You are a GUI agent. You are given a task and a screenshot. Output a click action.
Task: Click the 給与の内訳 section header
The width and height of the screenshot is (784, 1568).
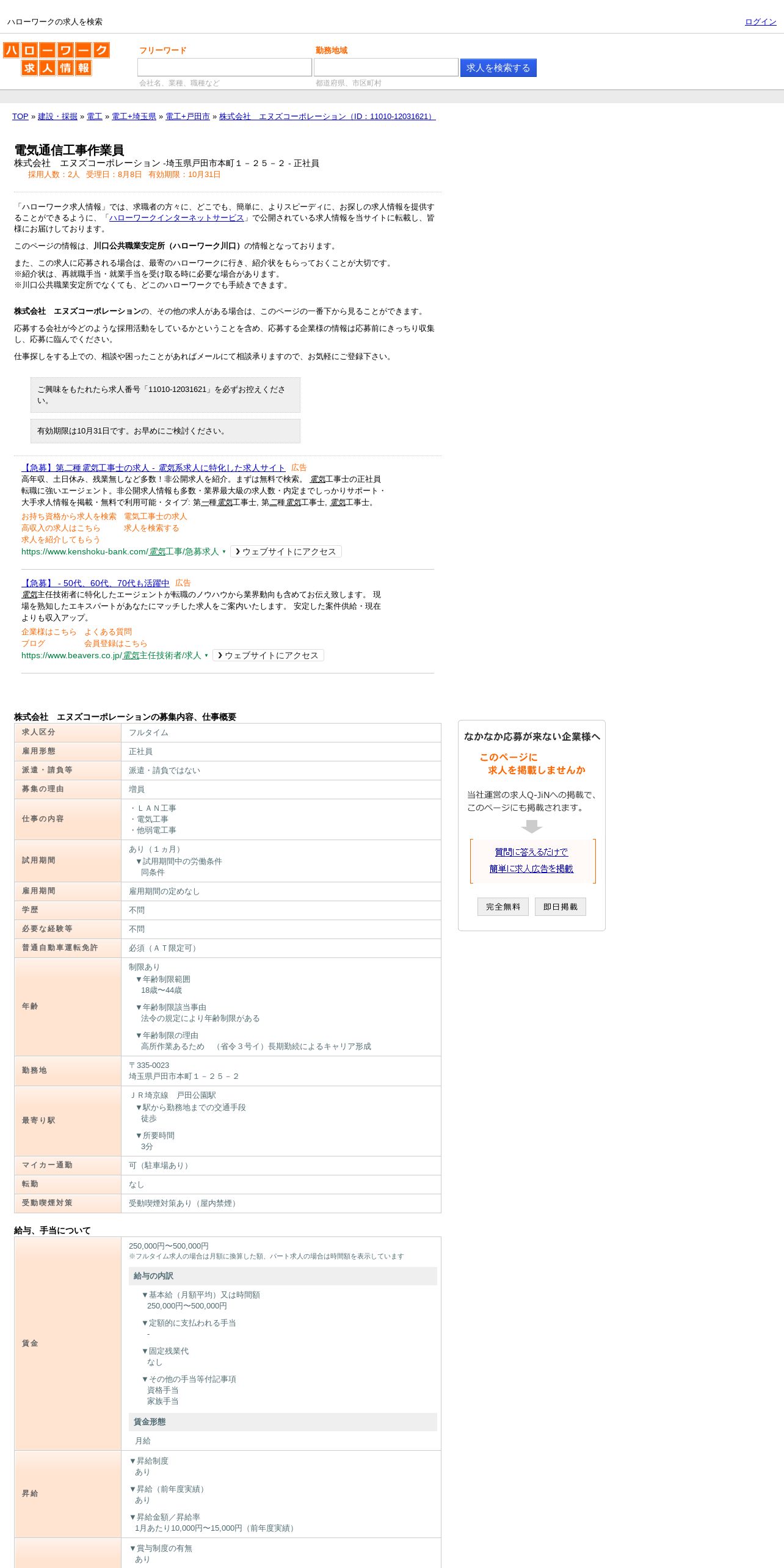(x=283, y=1276)
